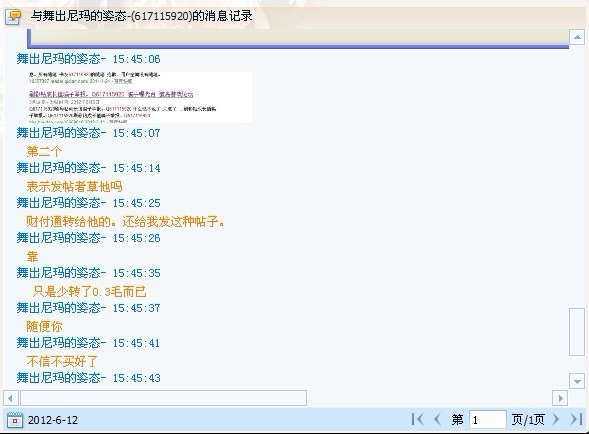Click sender name at timestamp 15:45:14
The image size is (589, 434).
[x=61, y=168]
